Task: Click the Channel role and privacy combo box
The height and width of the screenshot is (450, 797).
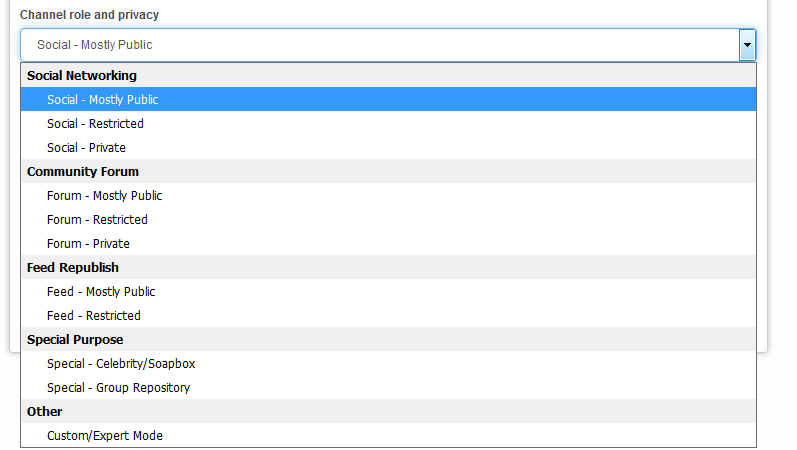Action: click(380, 45)
